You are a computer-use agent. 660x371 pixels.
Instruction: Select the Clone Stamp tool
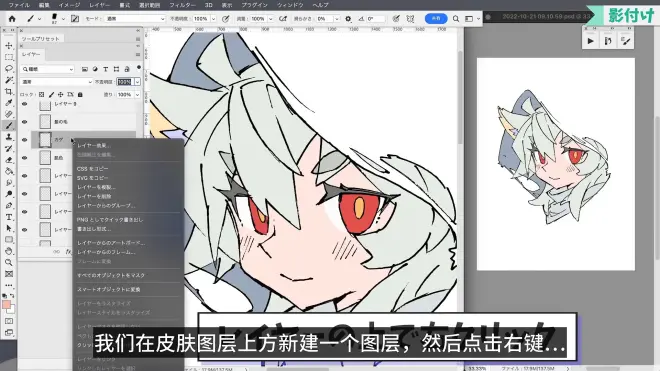point(8,137)
